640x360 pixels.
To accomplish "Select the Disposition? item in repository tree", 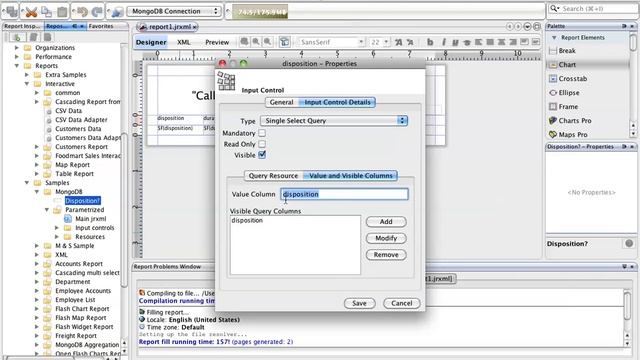I will pos(82,201).
